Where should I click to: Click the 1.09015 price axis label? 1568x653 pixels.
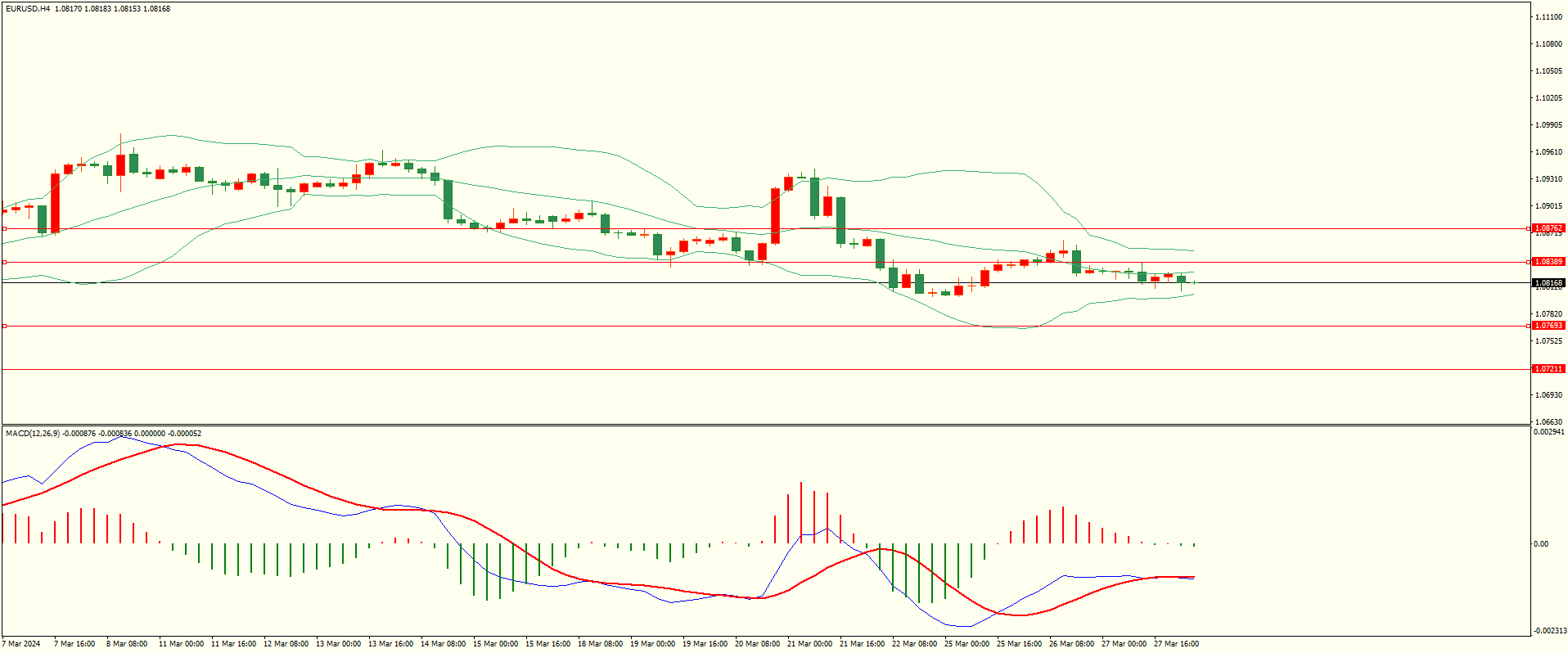click(x=1548, y=206)
